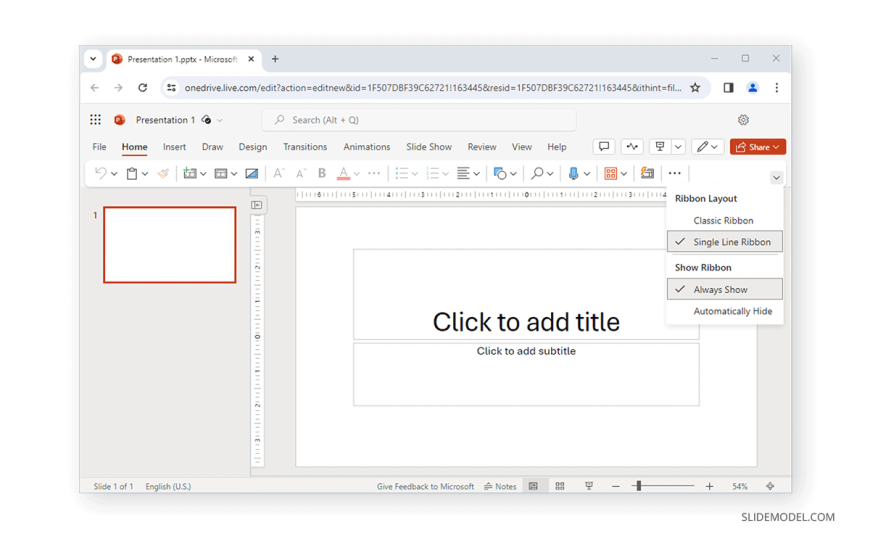Click the Undo arrow icon
The image size is (870, 539).
tap(100, 173)
